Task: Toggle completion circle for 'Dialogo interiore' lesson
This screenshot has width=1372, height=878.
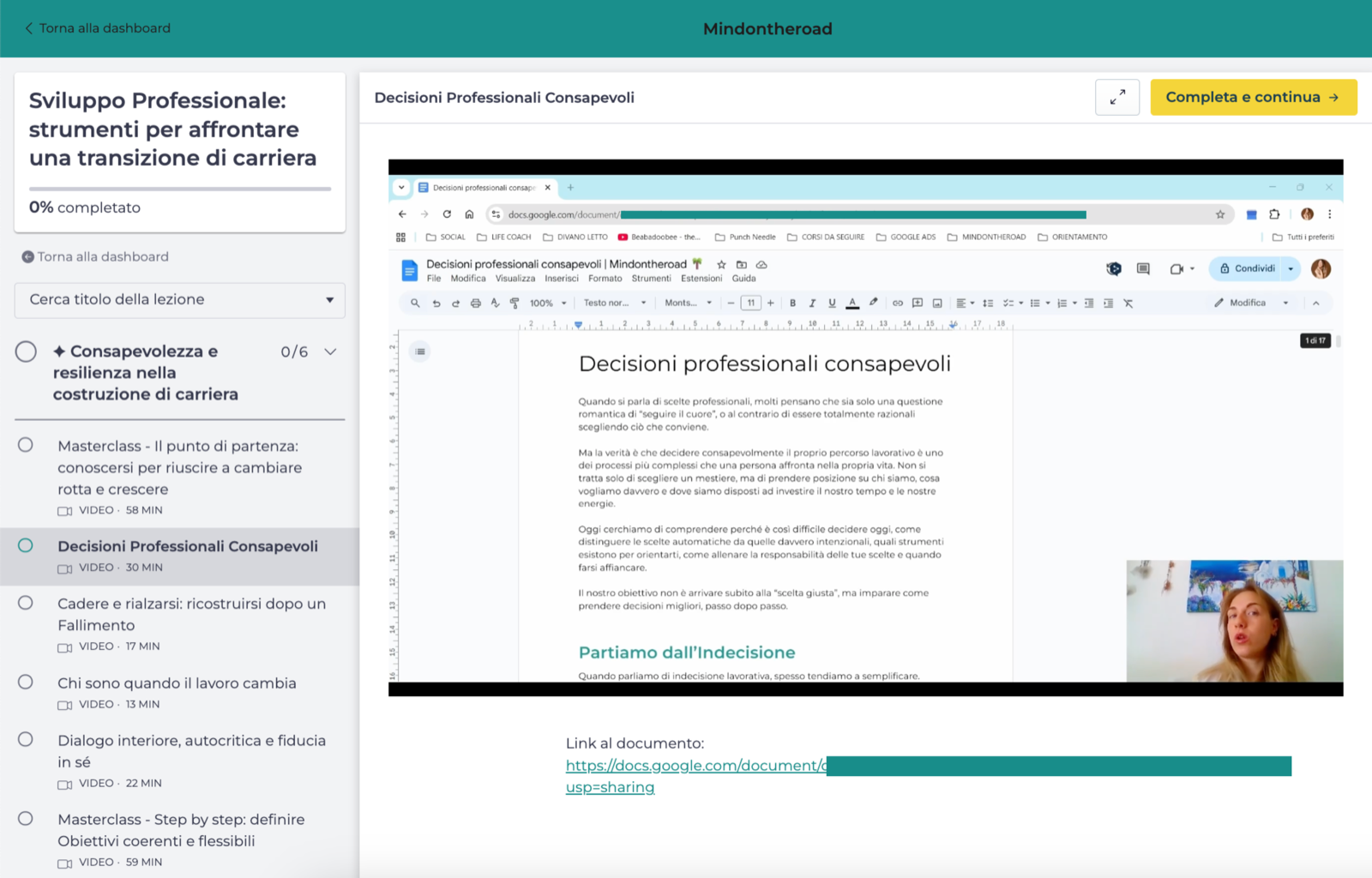Action: 26,739
